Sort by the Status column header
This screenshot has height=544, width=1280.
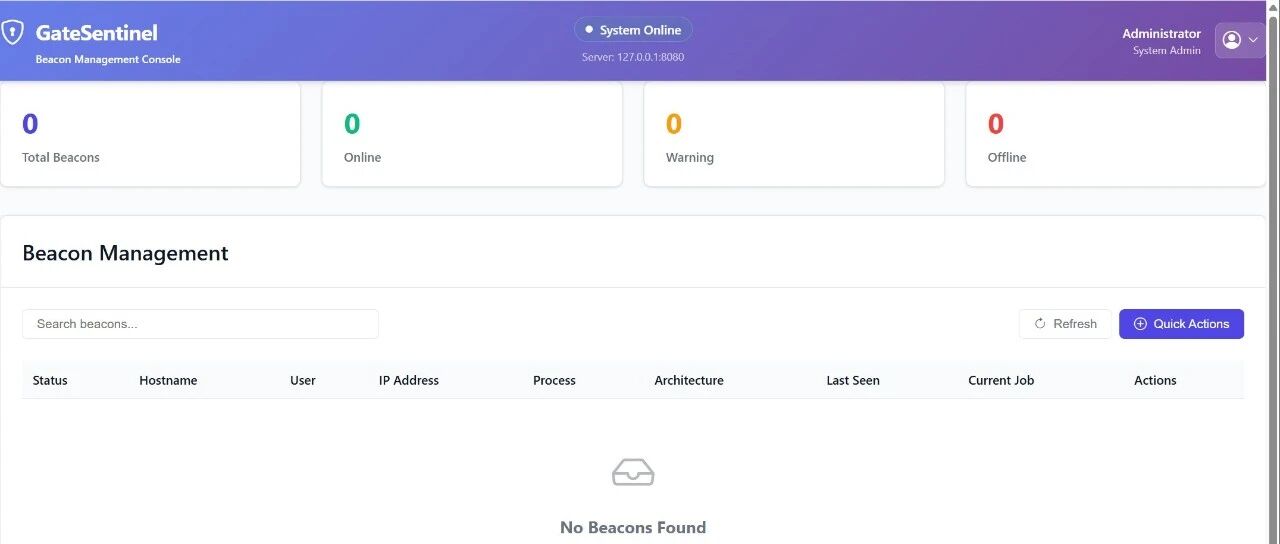[x=50, y=380]
